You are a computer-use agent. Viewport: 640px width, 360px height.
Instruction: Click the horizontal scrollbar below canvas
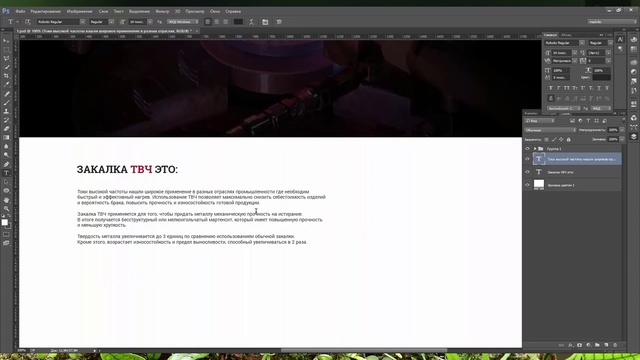coord(363,350)
